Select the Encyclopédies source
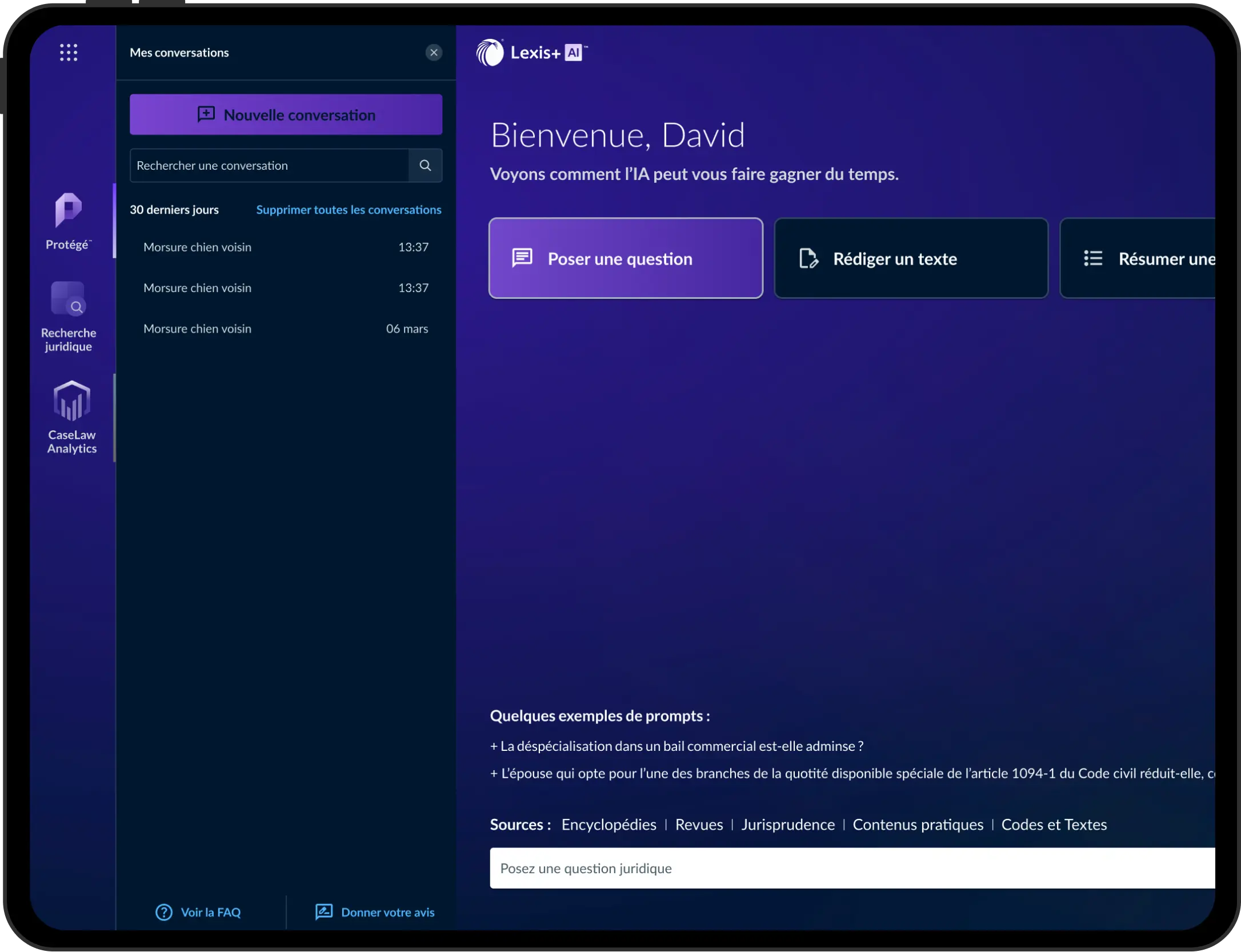The width and height of the screenshot is (1241, 952). coord(608,825)
